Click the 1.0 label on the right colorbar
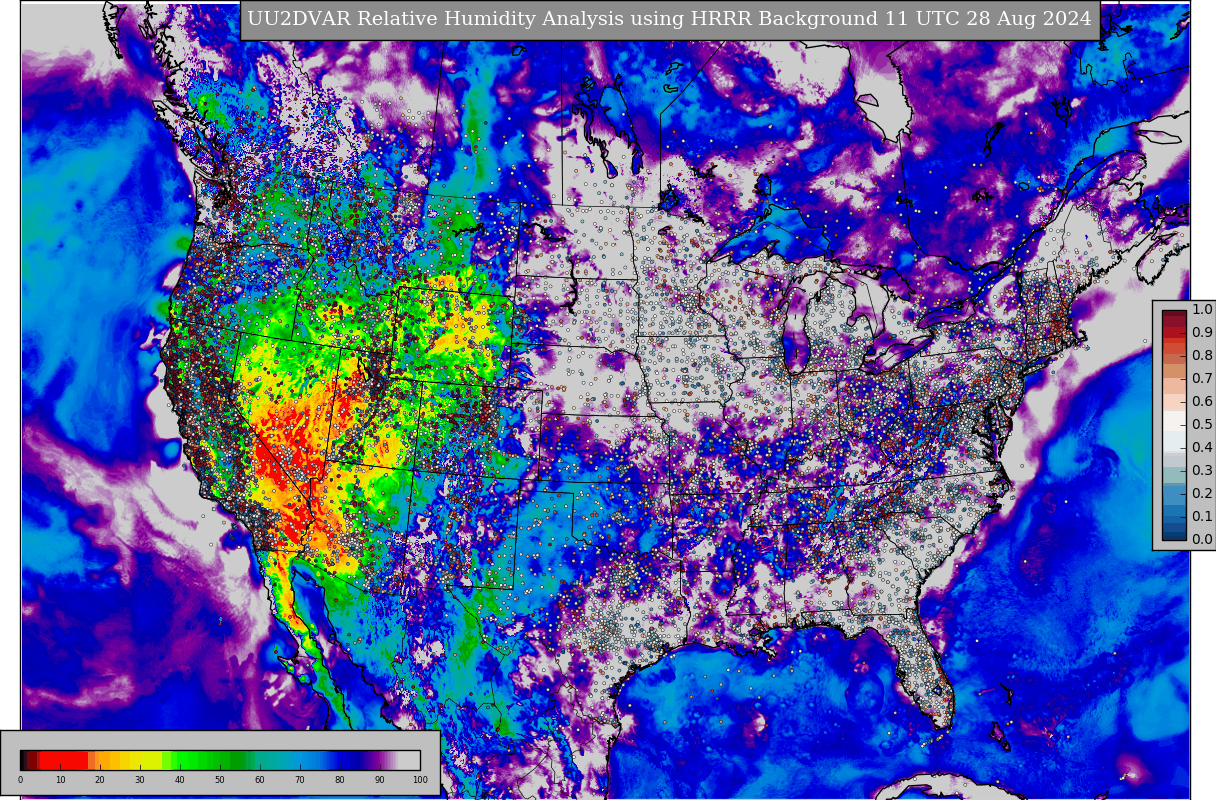This screenshot has height=800, width=1216. pyautogui.click(x=1202, y=309)
